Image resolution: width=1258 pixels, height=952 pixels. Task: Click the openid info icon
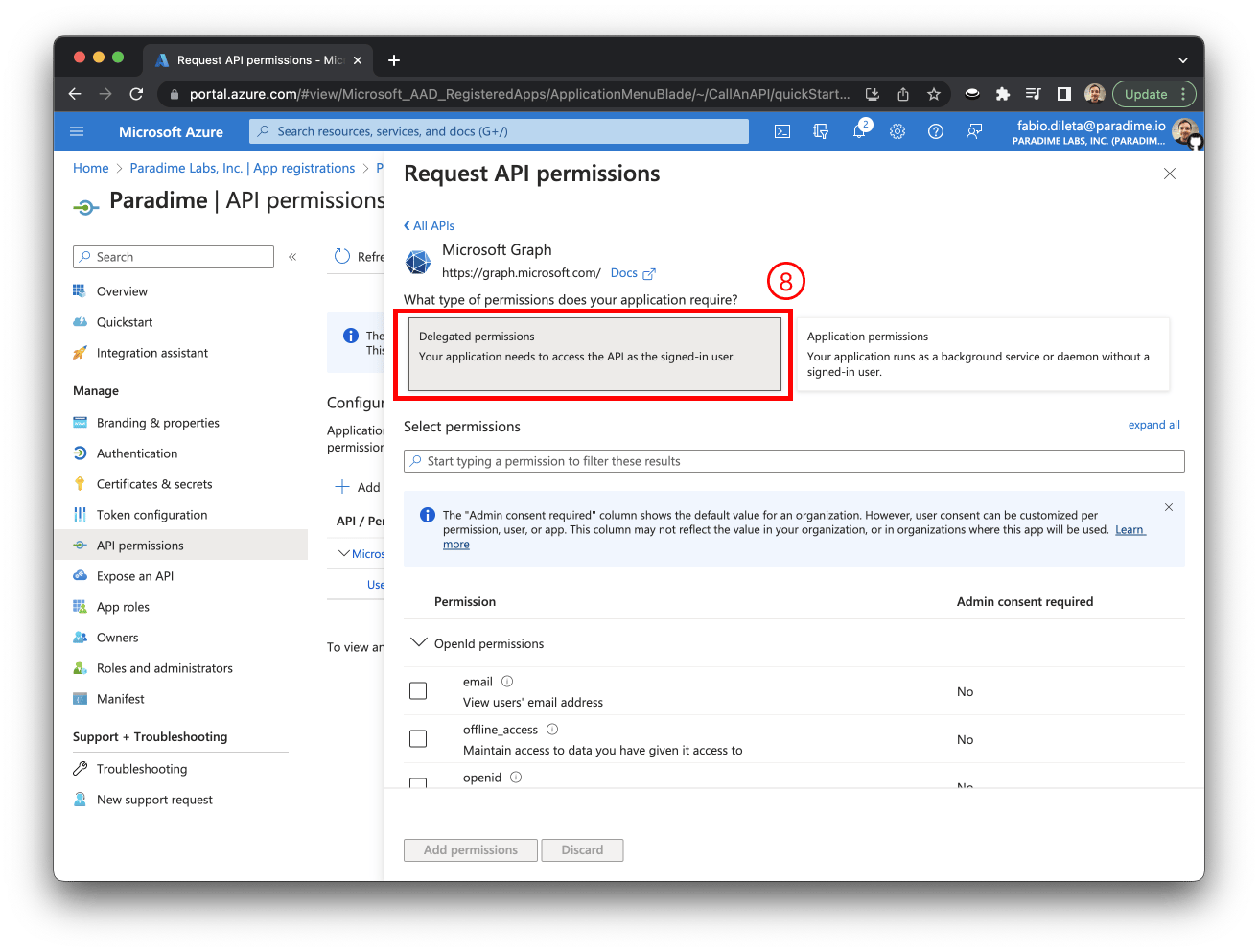click(516, 778)
